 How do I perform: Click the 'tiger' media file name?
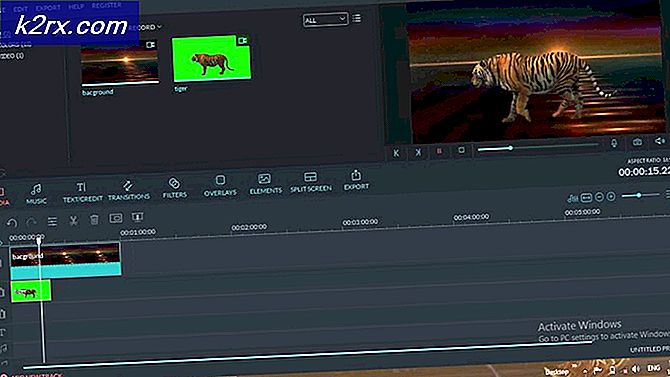tap(181, 88)
